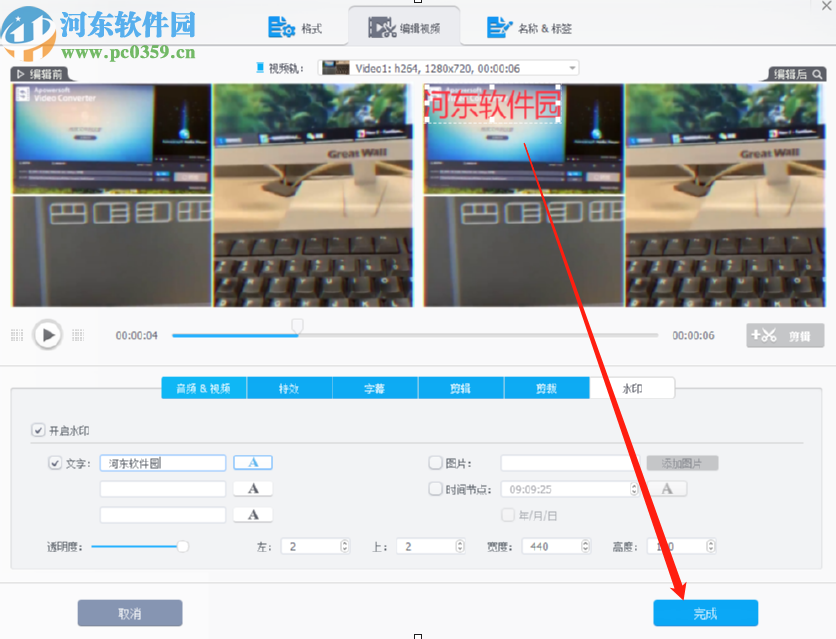Click the 高度 stepper arrows
The width and height of the screenshot is (836, 639).
pyautogui.click(x=711, y=546)
